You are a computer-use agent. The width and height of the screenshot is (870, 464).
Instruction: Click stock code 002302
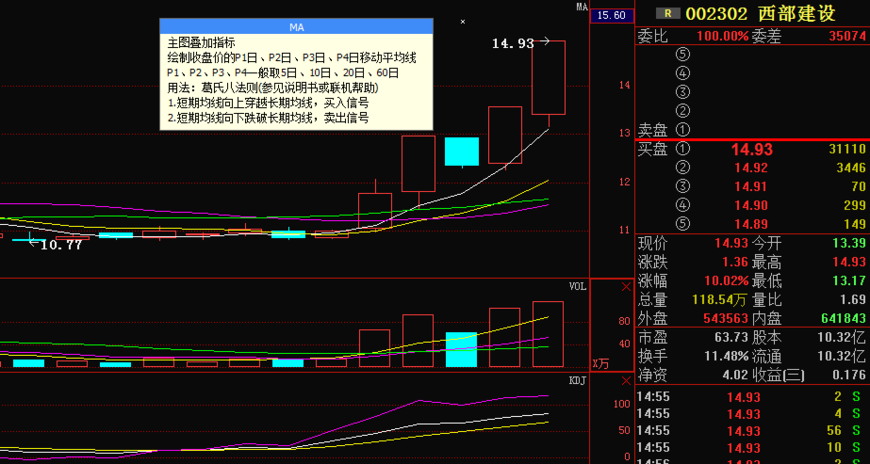(716, 13)
